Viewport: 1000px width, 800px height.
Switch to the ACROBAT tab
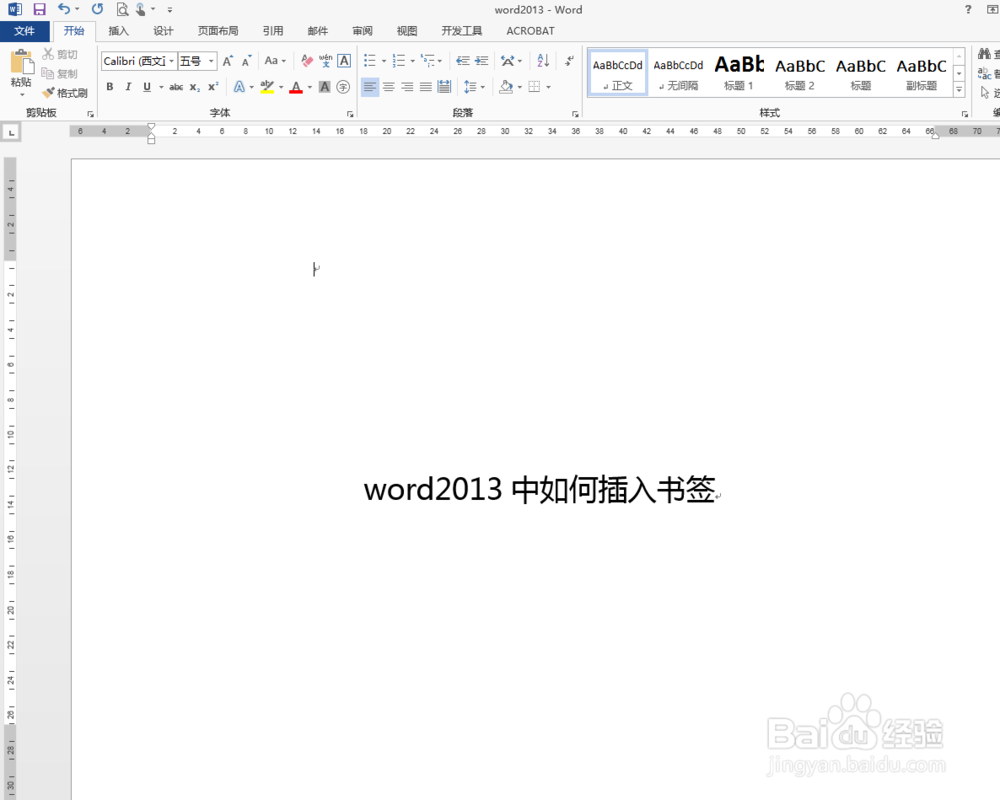(531, 31)
